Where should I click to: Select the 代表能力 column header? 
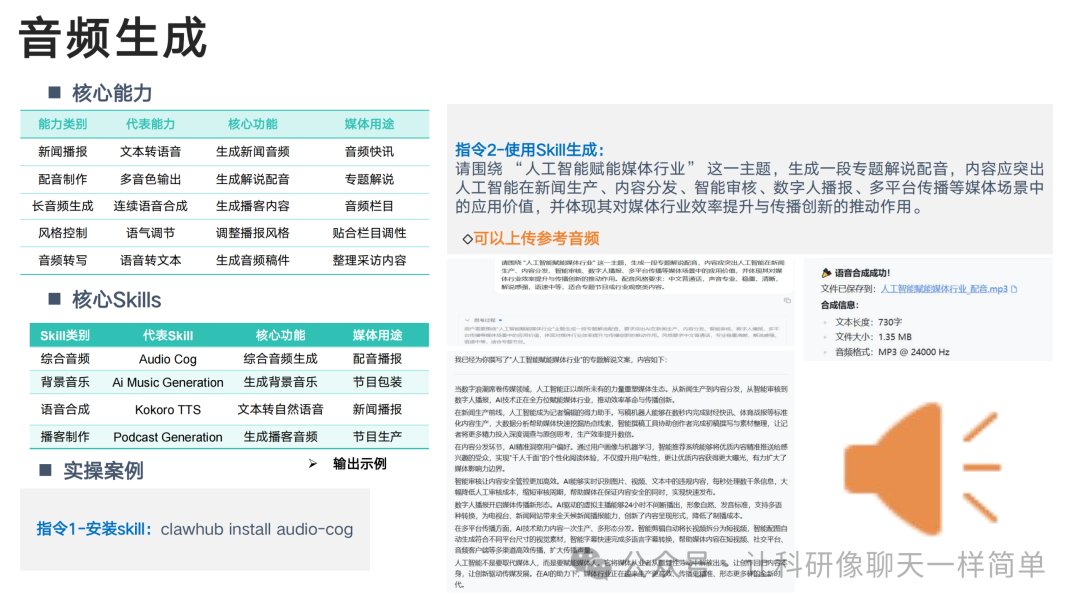150,124
